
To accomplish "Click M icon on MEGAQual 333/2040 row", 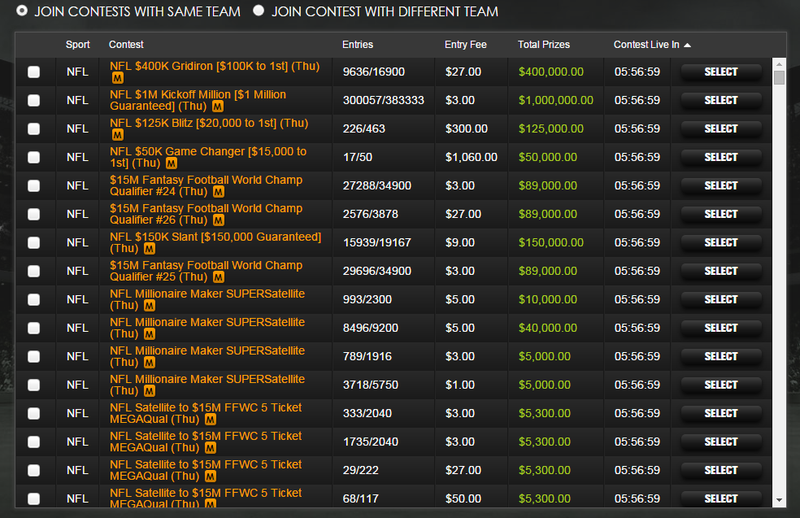I will point(210,420).
